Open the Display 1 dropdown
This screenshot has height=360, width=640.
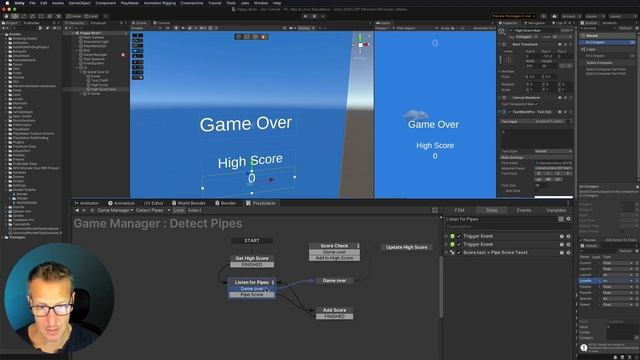point(385,28)
